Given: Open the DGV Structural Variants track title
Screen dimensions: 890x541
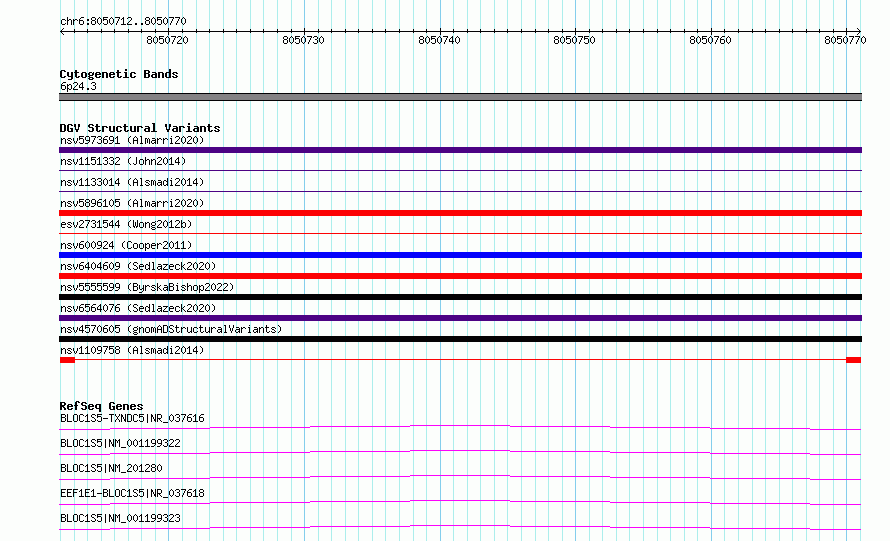Looking at the screenshot, I should (x=140, y=128).
